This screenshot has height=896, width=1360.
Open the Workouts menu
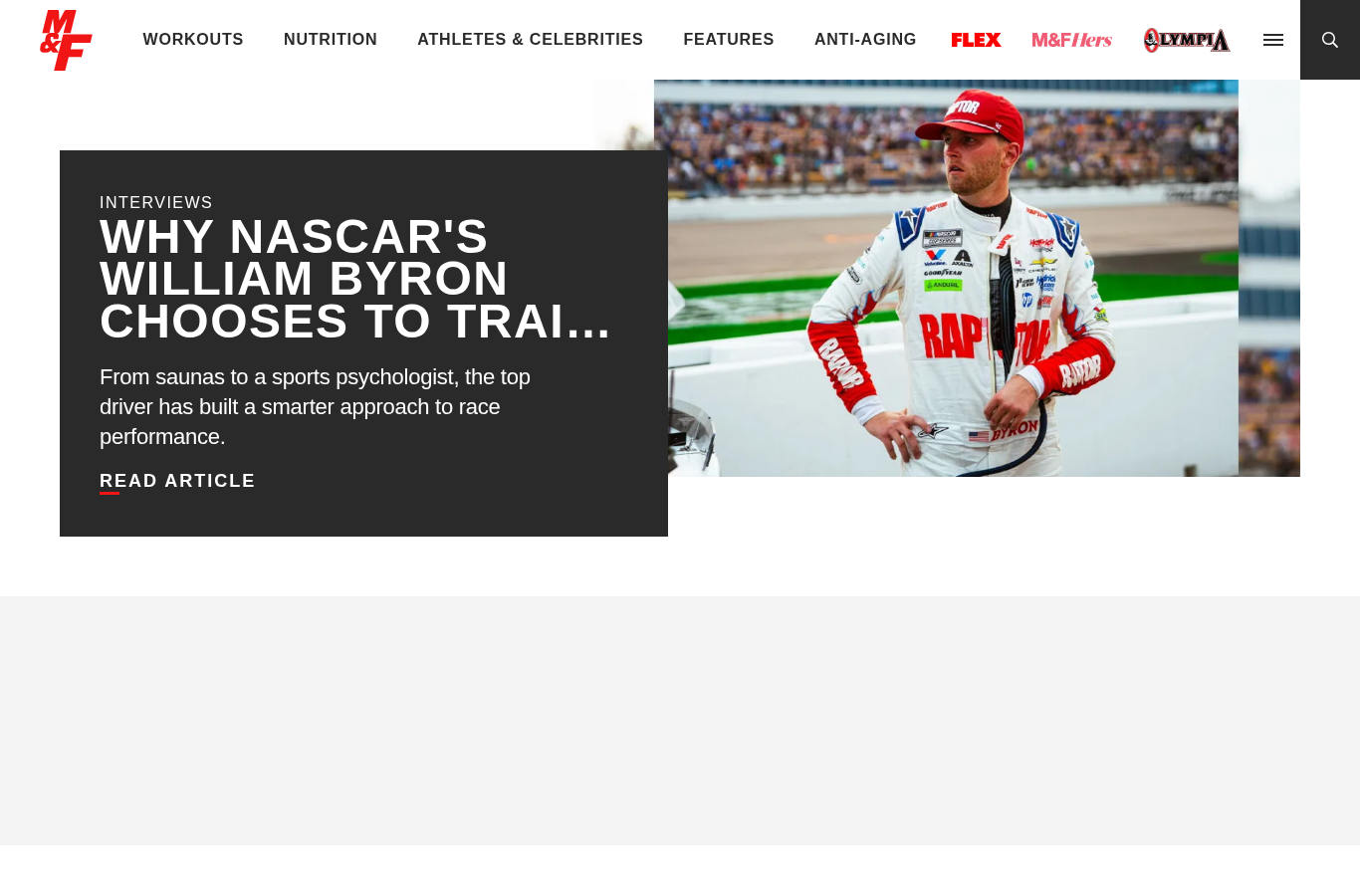193,40
